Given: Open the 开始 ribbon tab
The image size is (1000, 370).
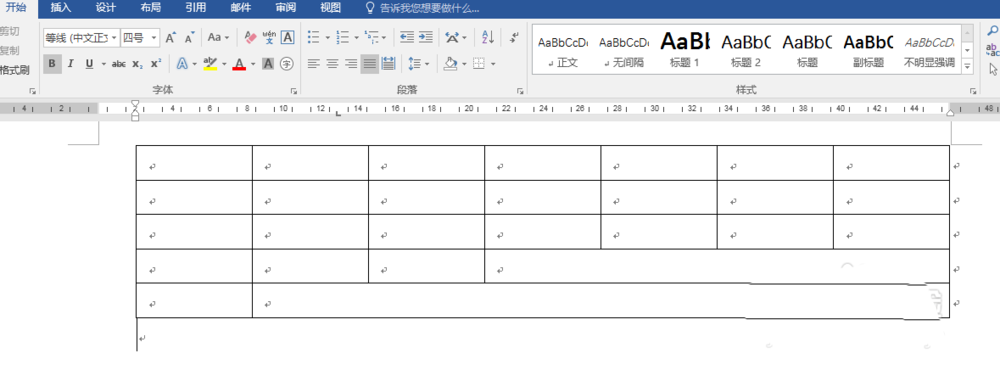Looking at the screenshot, I should [x=16, y=8].
